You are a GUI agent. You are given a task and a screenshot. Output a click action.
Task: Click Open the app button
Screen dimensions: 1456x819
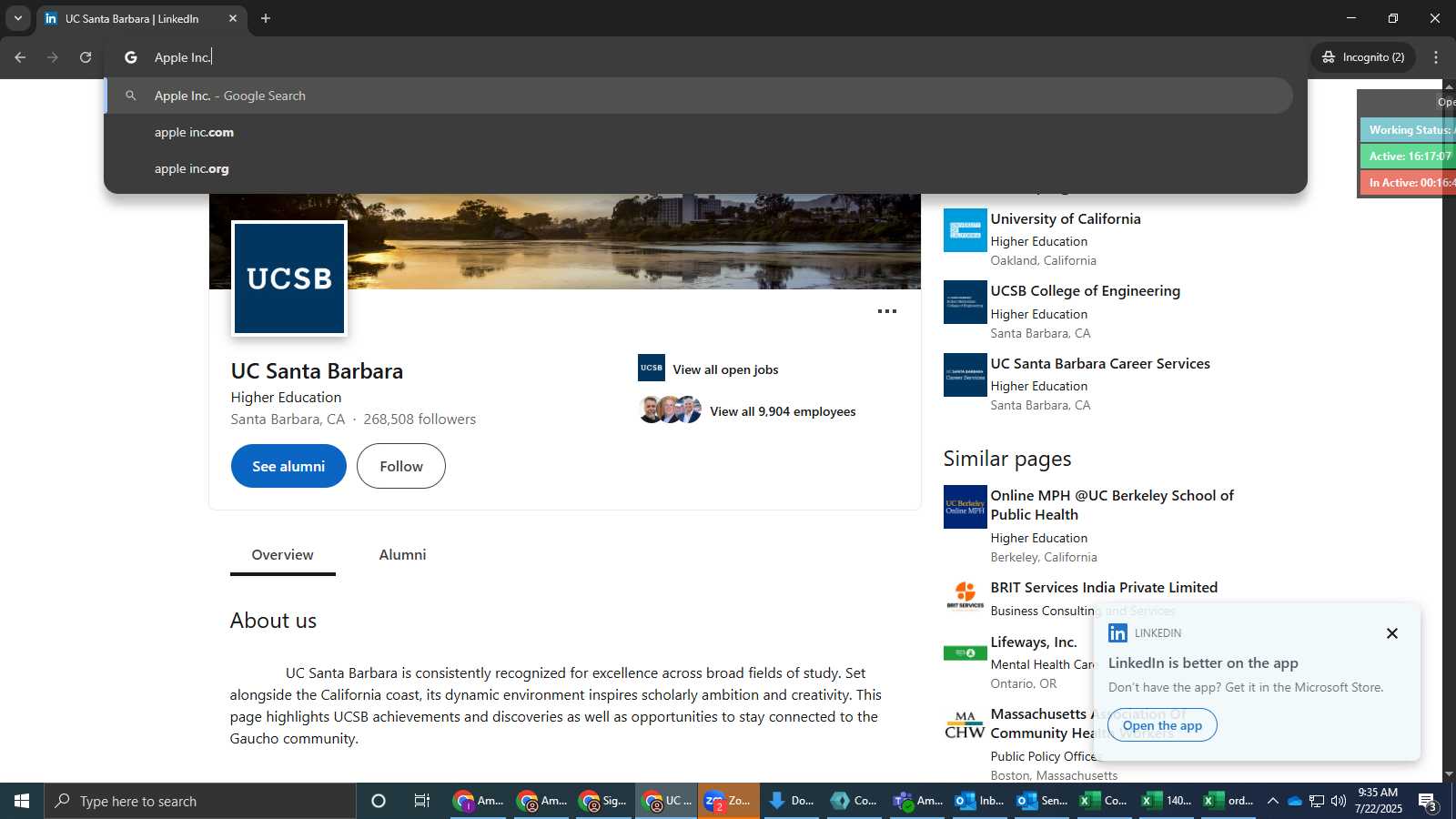[1162, 725]
